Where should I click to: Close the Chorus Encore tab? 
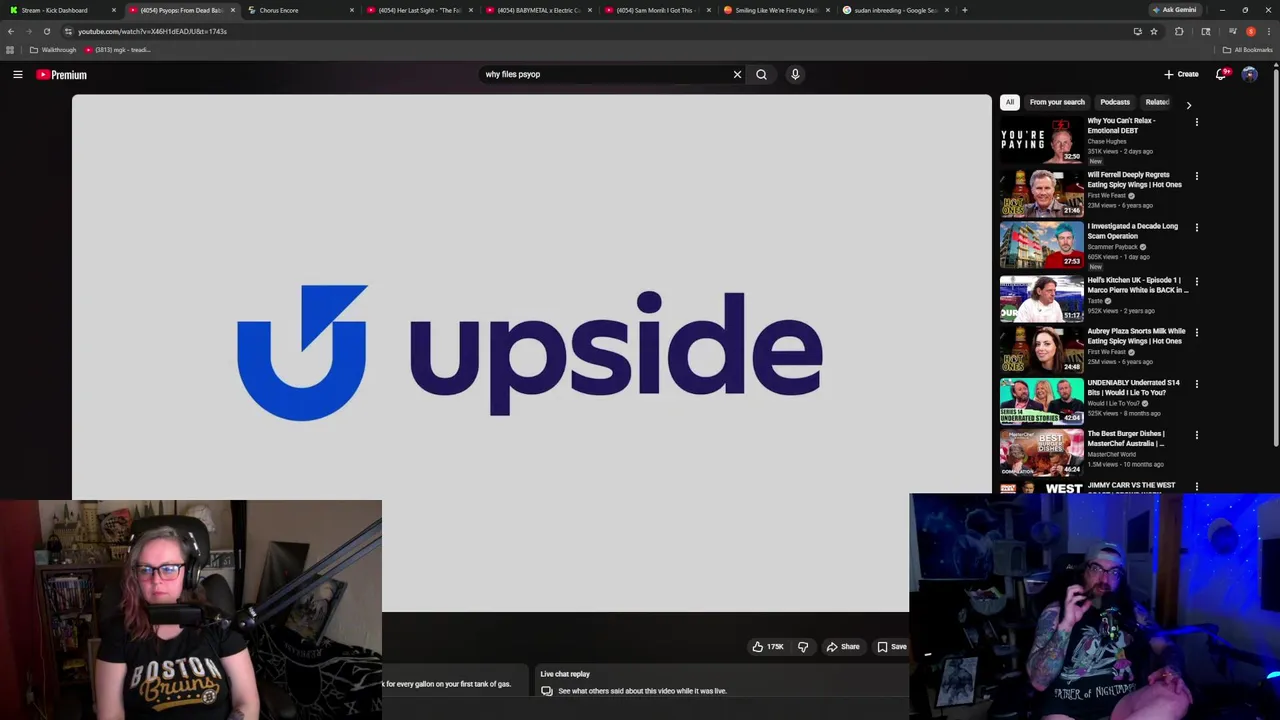pos(352,10)
